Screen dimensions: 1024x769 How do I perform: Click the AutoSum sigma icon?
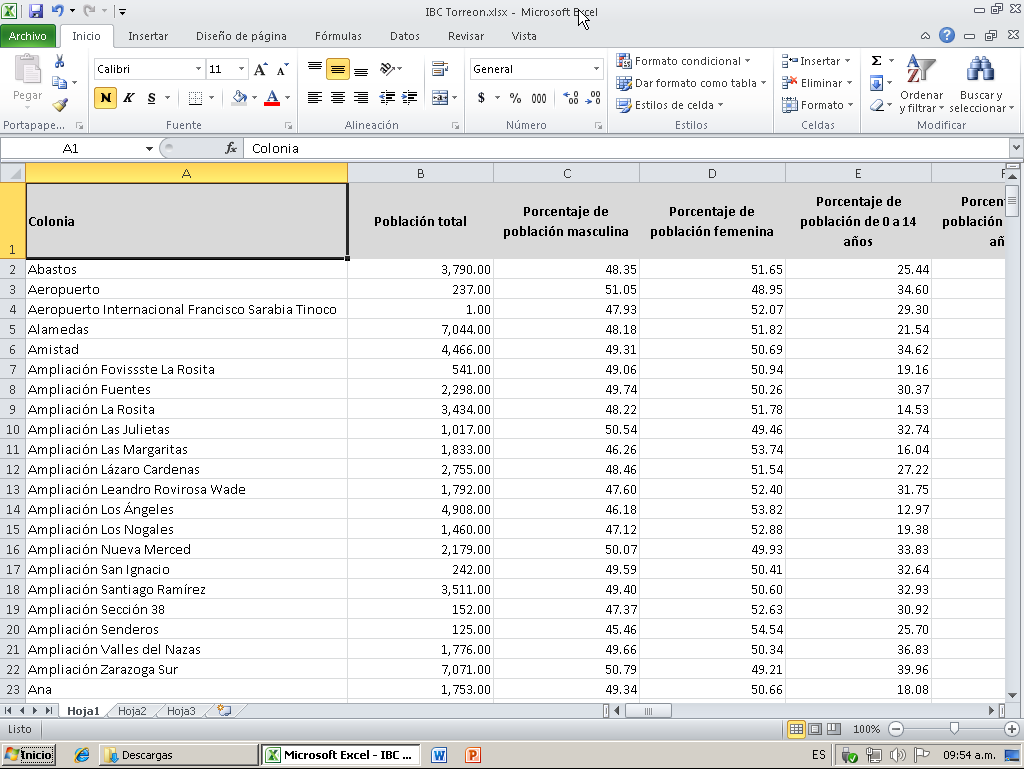[876, 61]
